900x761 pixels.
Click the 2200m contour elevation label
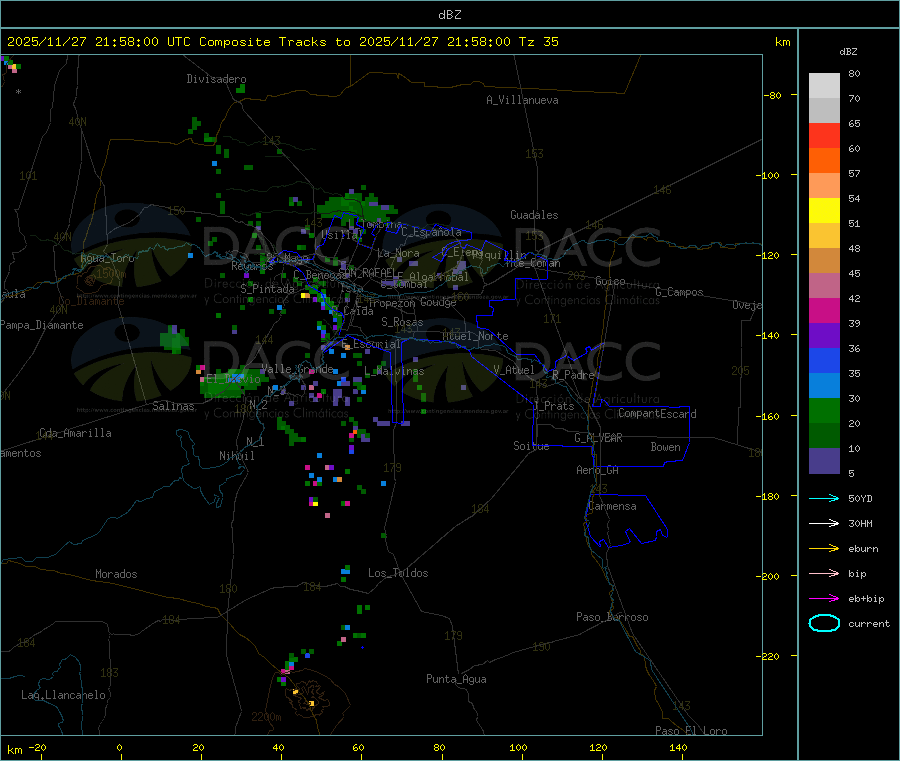[266, 717]
